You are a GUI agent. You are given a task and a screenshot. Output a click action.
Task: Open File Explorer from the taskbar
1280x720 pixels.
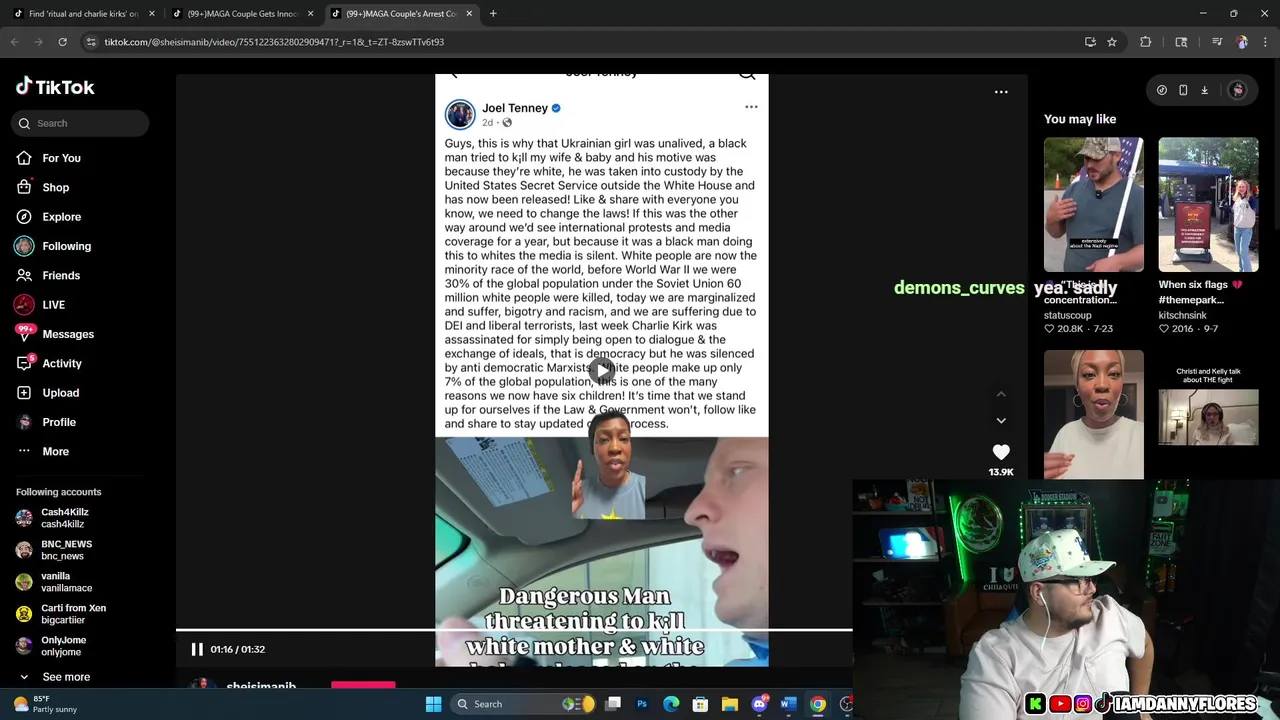point(730,704)
